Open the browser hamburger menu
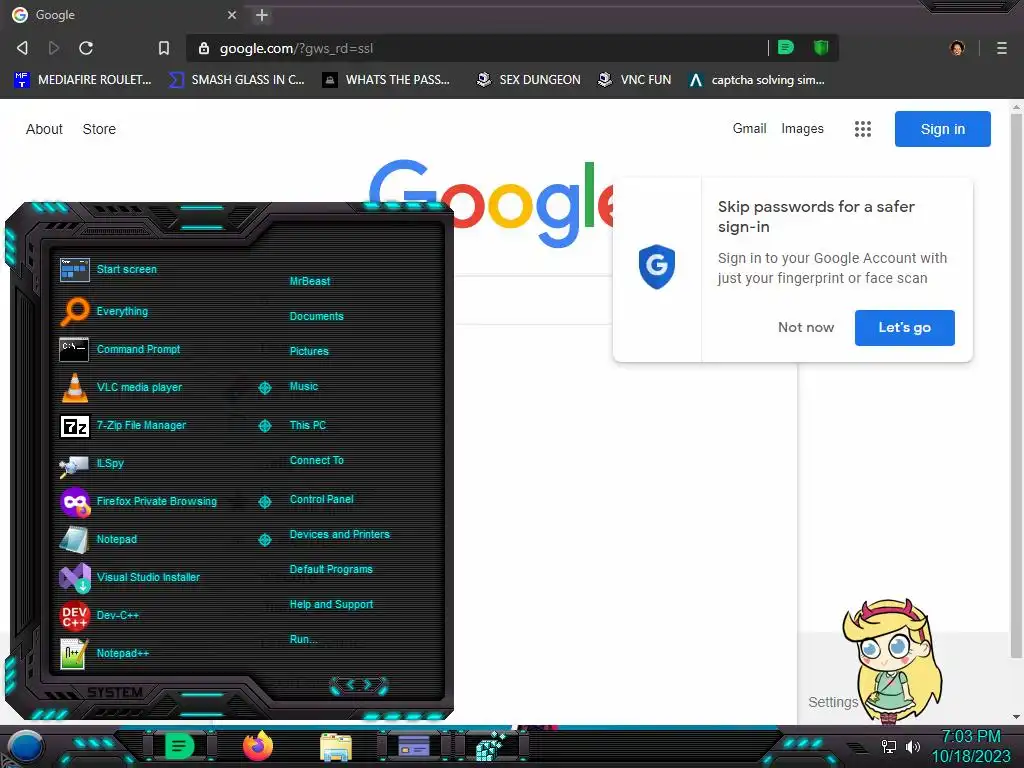Image resolution: width=1024 pixels, height=768 pixels. pyautogui.click(x=1001, y=48)
